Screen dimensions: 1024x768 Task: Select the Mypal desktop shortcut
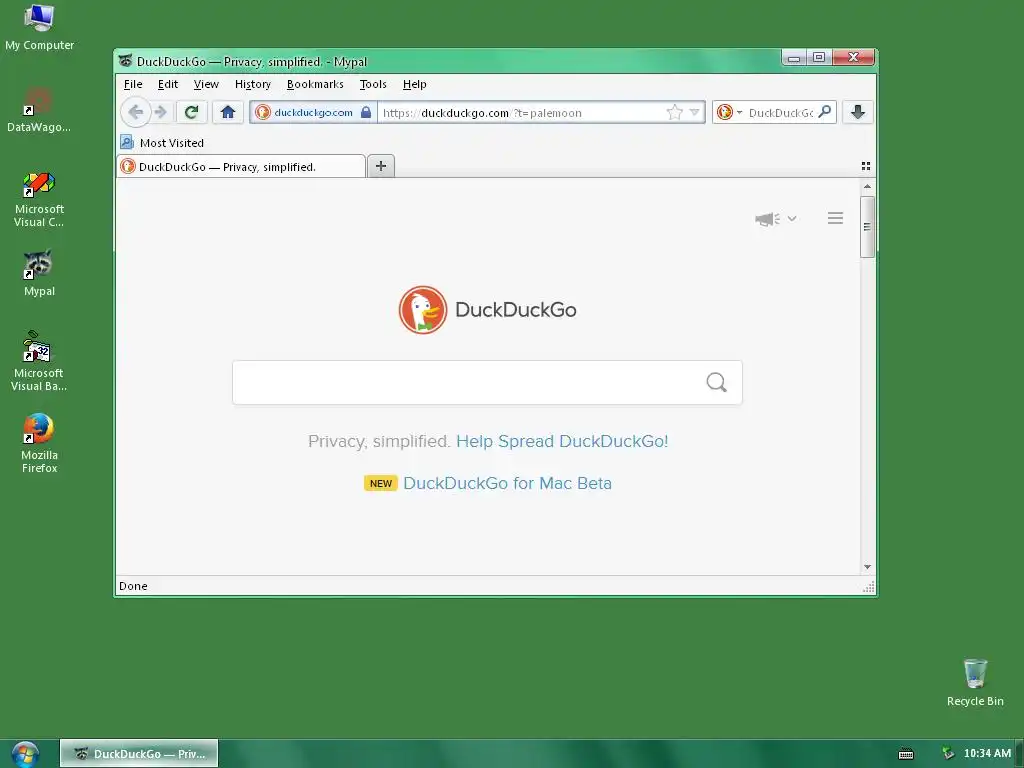point(39,274)
